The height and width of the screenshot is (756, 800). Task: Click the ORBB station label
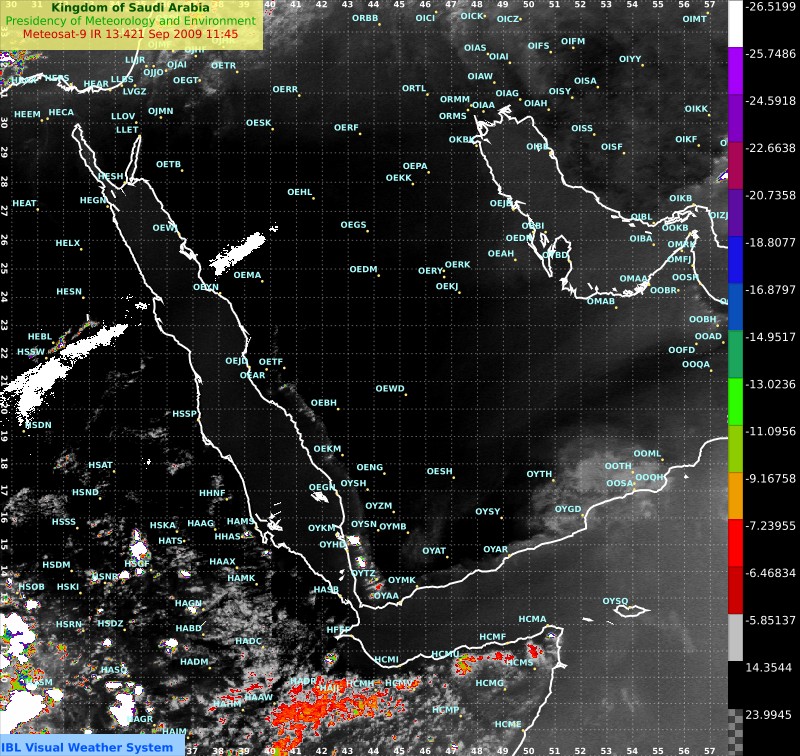pos(365,18)
